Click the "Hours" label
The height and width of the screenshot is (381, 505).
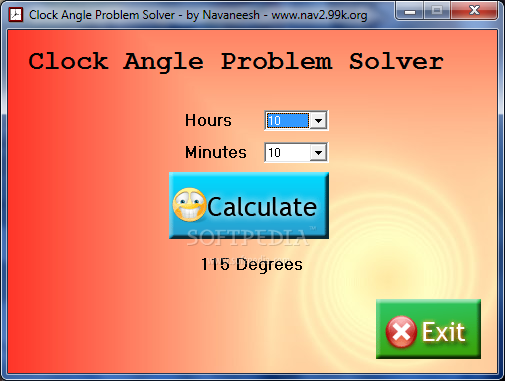[208, 120]
